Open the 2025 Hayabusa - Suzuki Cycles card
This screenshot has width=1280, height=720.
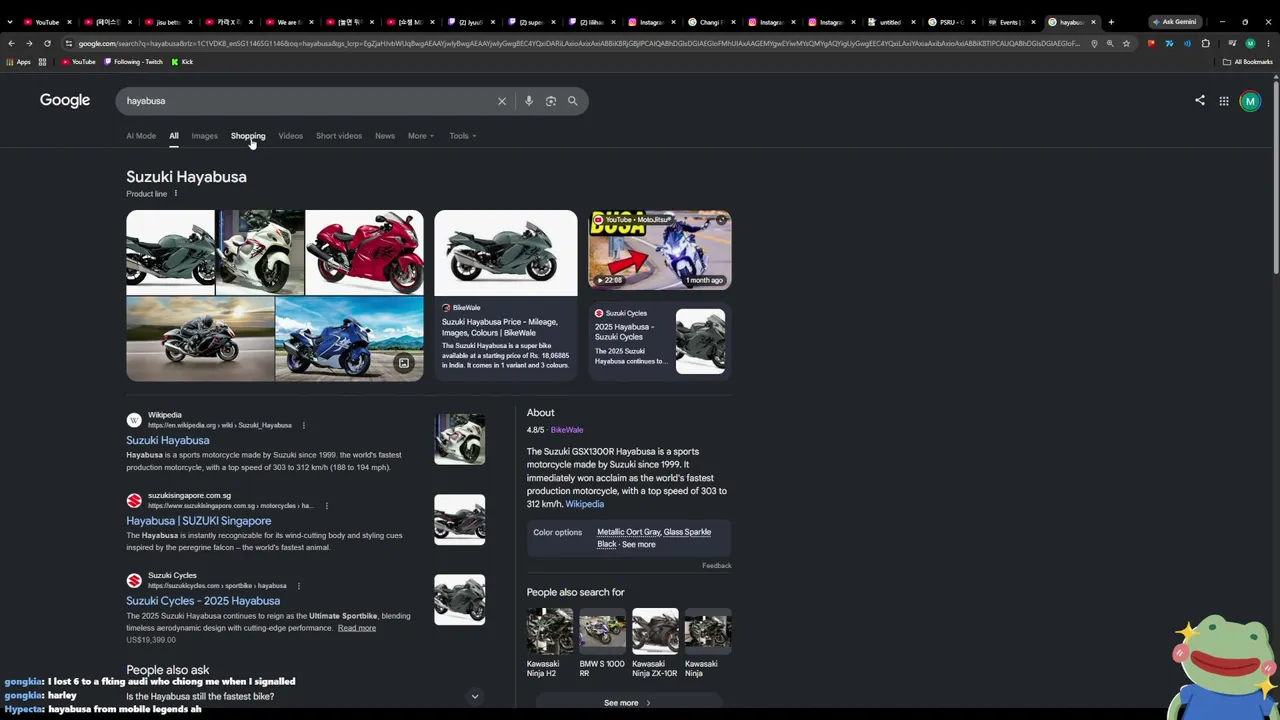(x=660, y=341)
